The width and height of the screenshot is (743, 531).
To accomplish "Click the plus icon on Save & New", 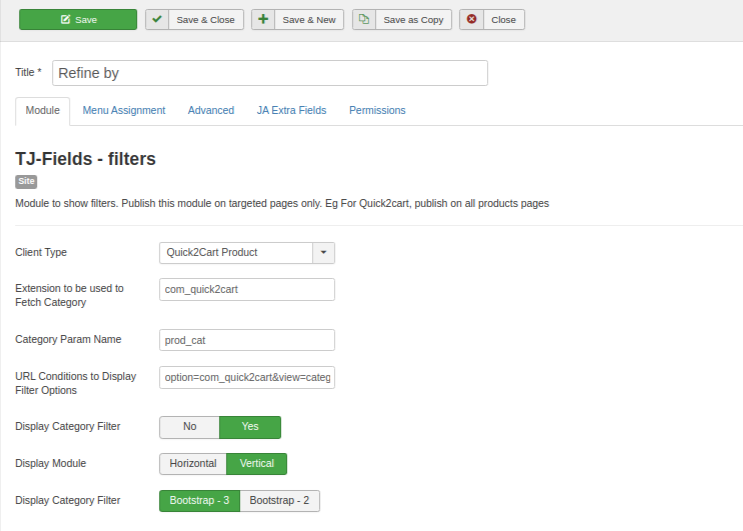I will point(263,20).
